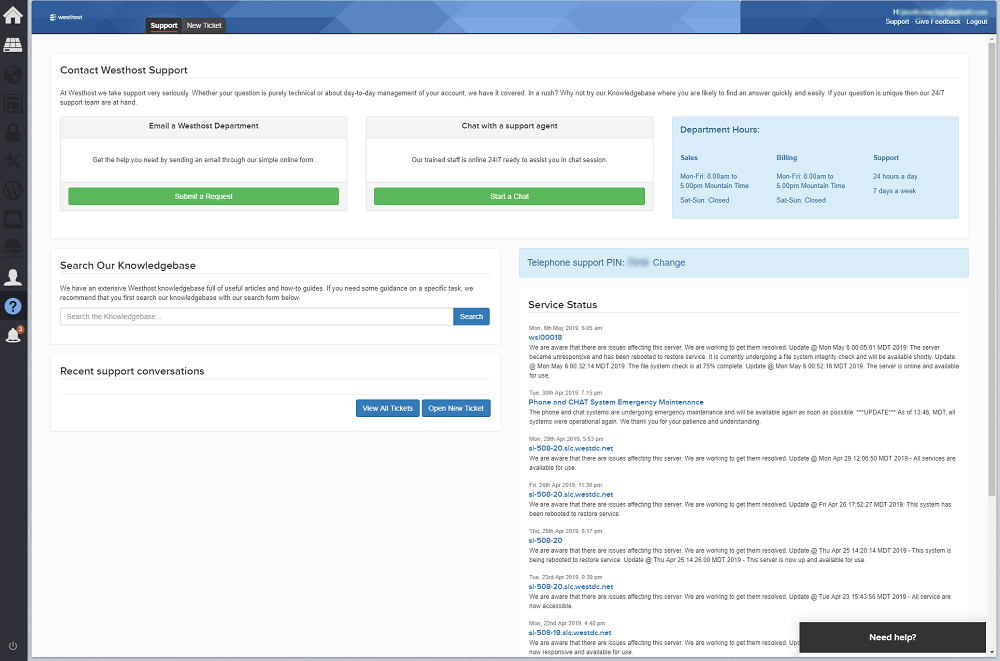The width and height of the screenshot is (1000, 661).
Task: Click the View All Tickets button
Action: 387,408
